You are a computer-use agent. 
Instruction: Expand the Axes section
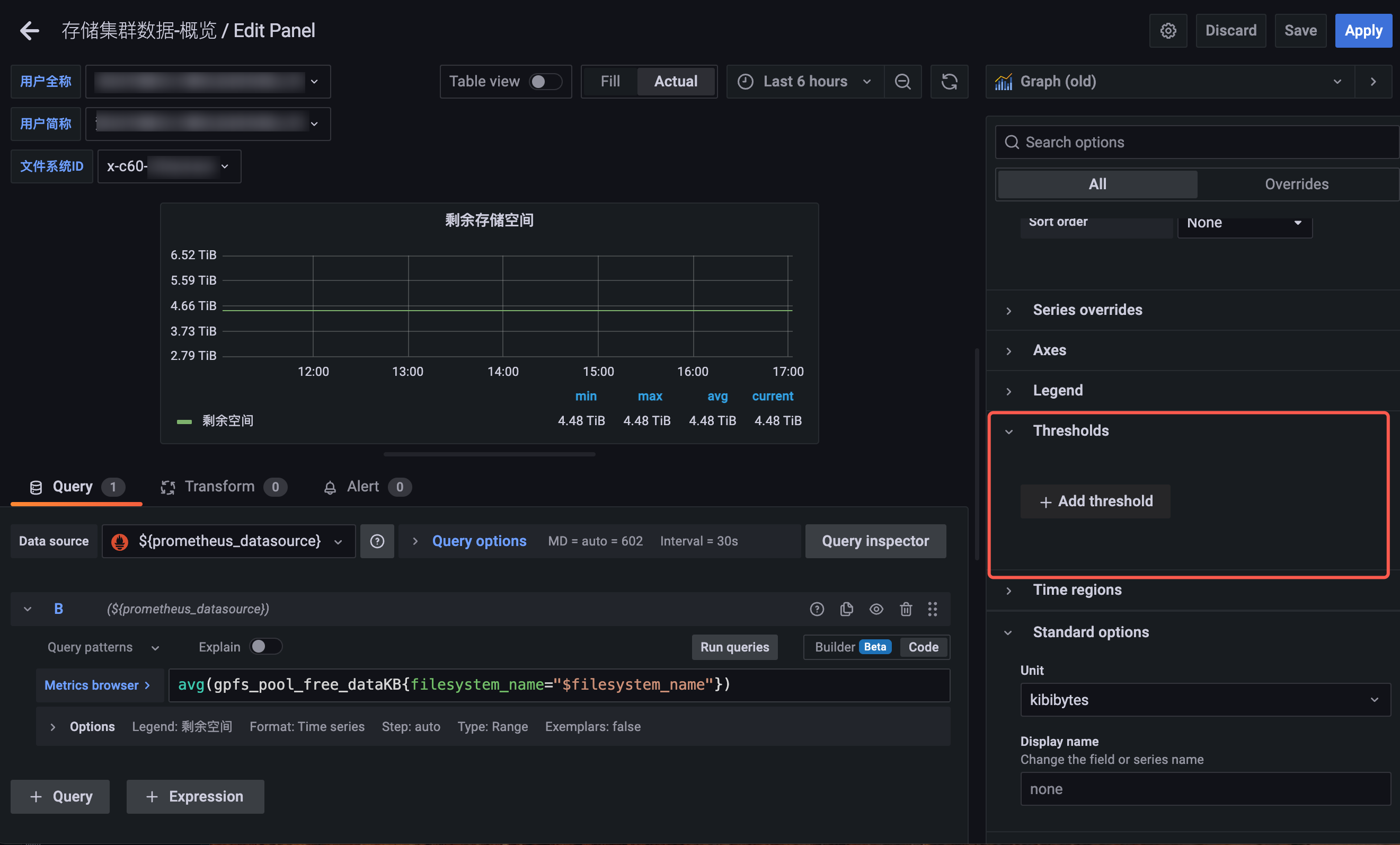[x=1049, y=350]
